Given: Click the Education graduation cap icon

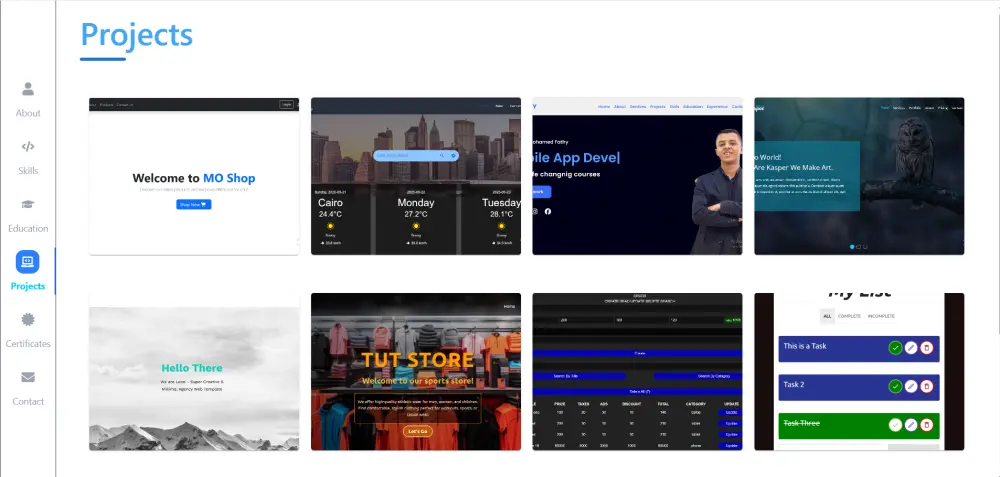Looking at the screenshot, I should click(x=28, y=204).
